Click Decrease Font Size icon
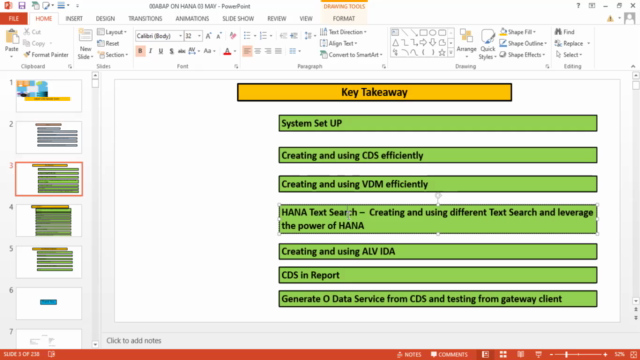The image size is (640, 360). pos(219,36)
